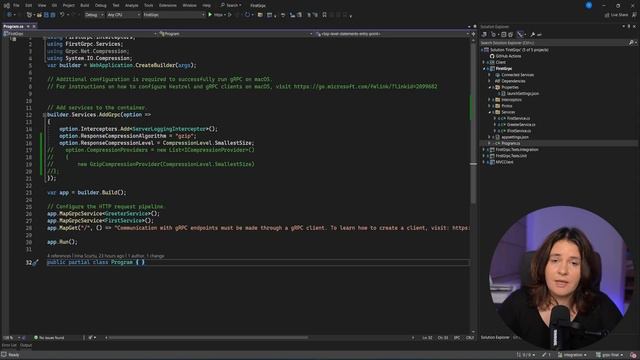Expand the Dependencies node
This screenshot has width=640, height=360.
489,81
